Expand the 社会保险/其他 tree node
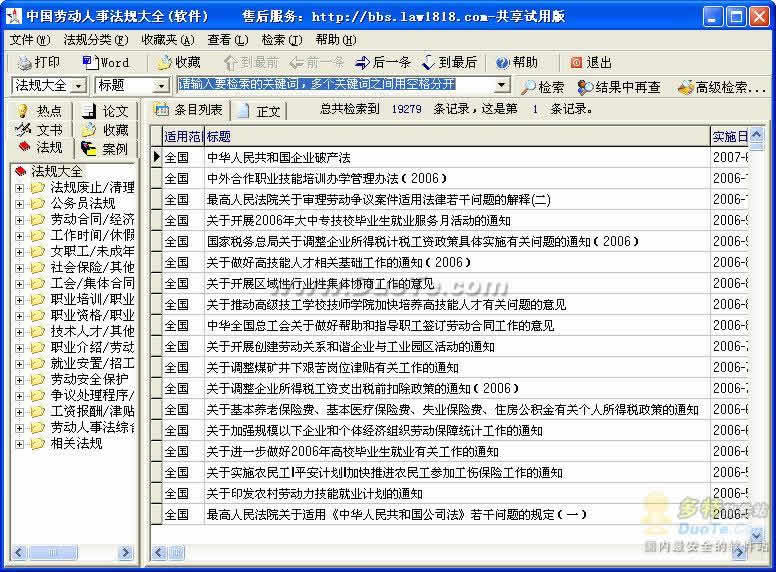The width and height of the screenshot is (776, 572). click(19, 268)
